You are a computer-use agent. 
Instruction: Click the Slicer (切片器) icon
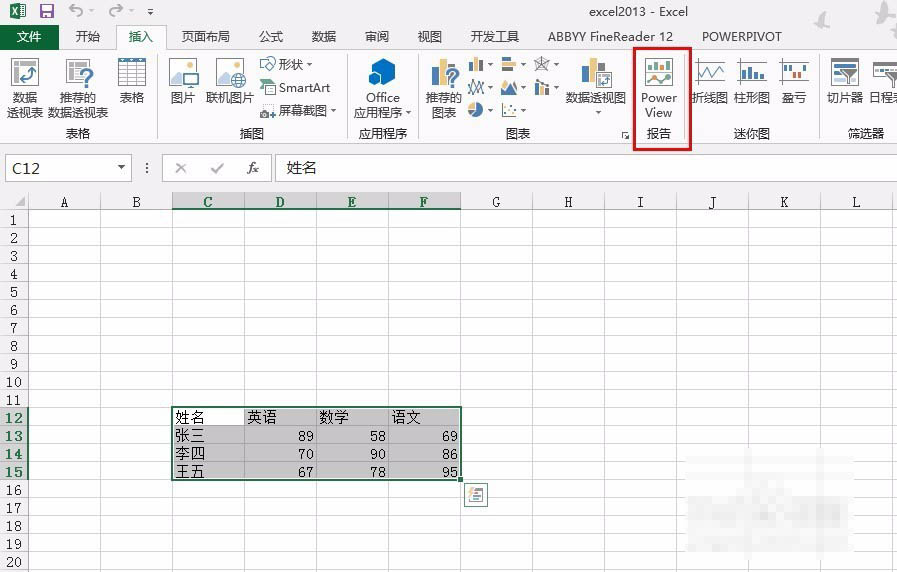pyautogui.click(x=844, y=80)
